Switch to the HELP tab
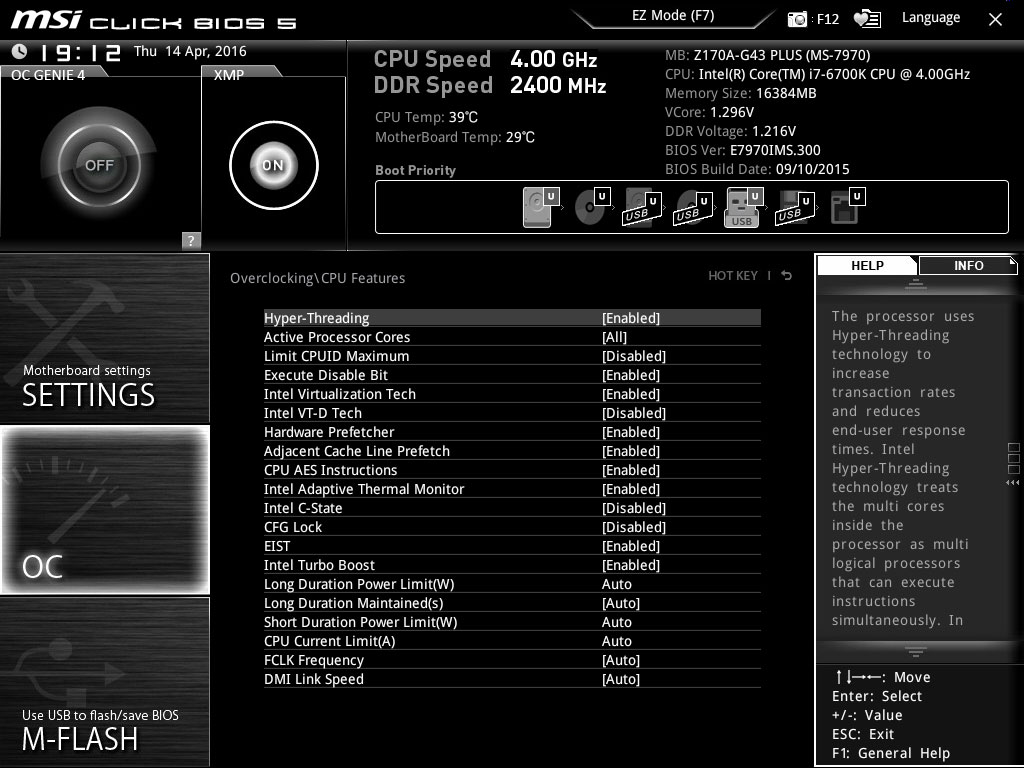This screenshot has height=768, width=1024. 867,265
